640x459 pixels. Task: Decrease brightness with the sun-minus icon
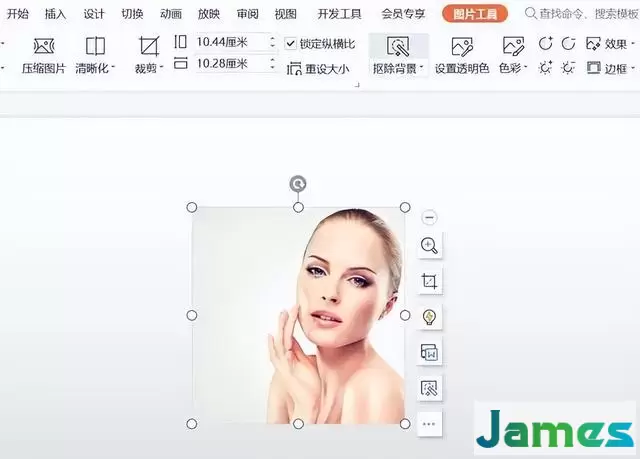click(568, 67)
